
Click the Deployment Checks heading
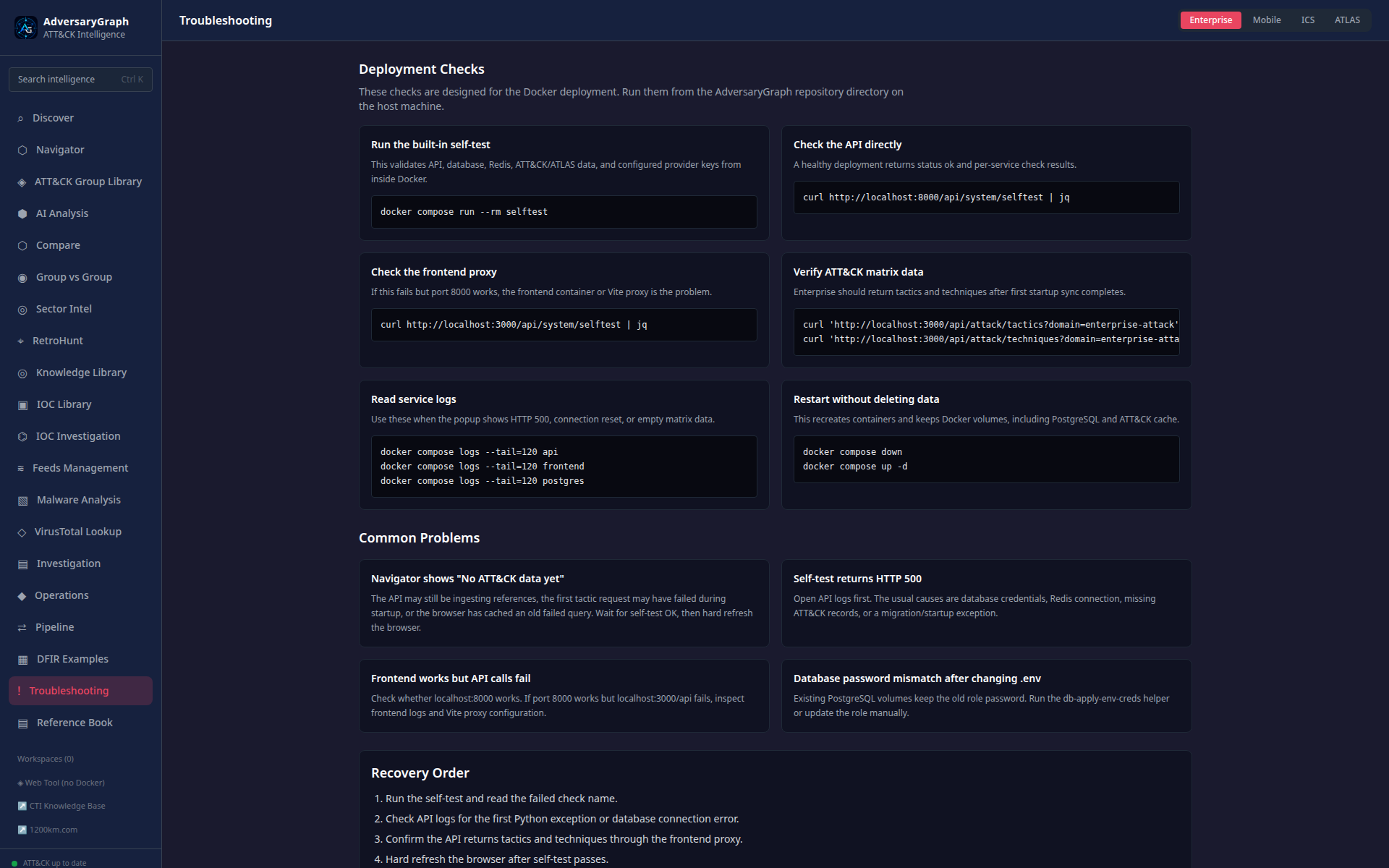pyautogui.click(x=422, y=69)
